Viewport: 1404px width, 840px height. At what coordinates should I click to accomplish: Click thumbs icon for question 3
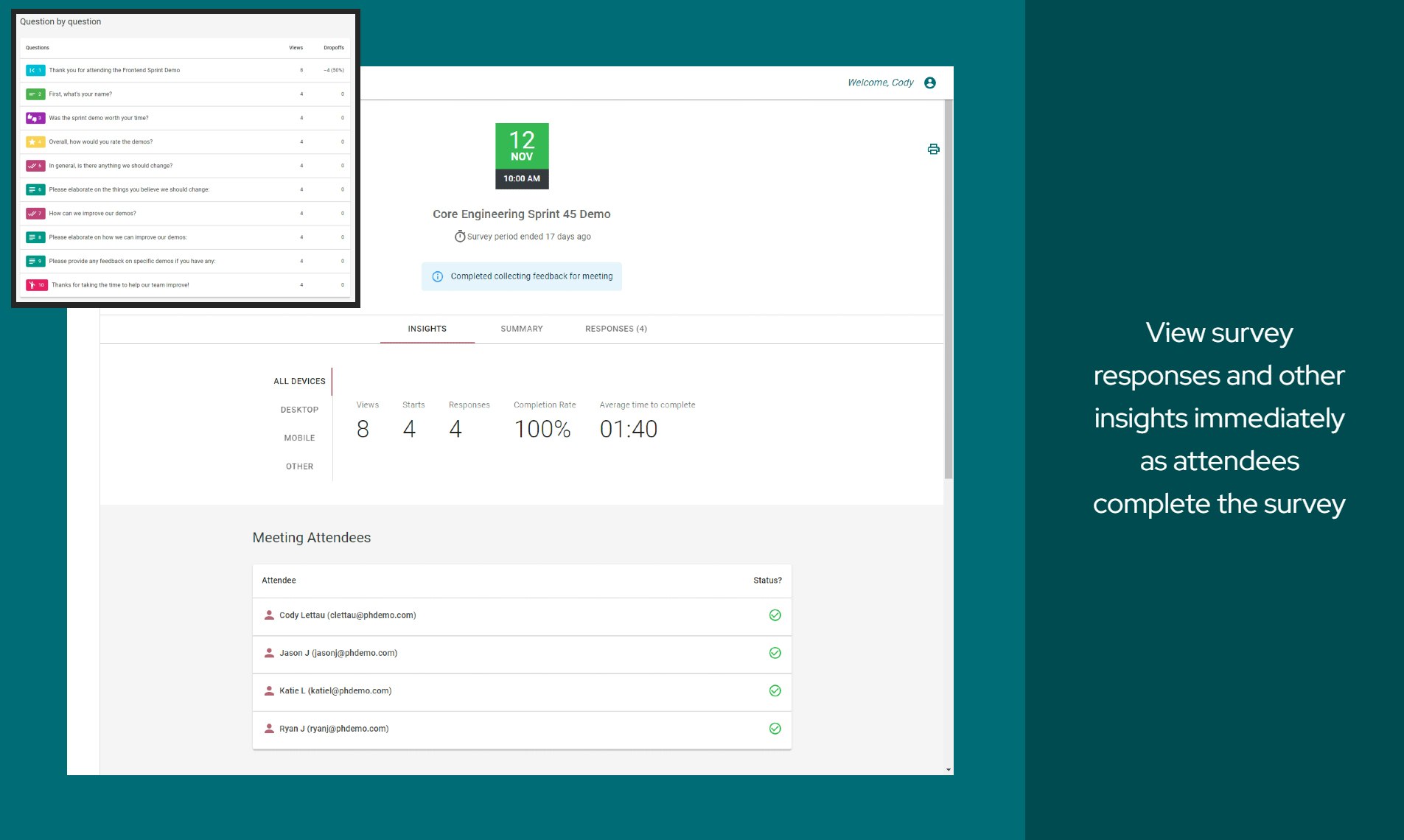pos(35,118)
